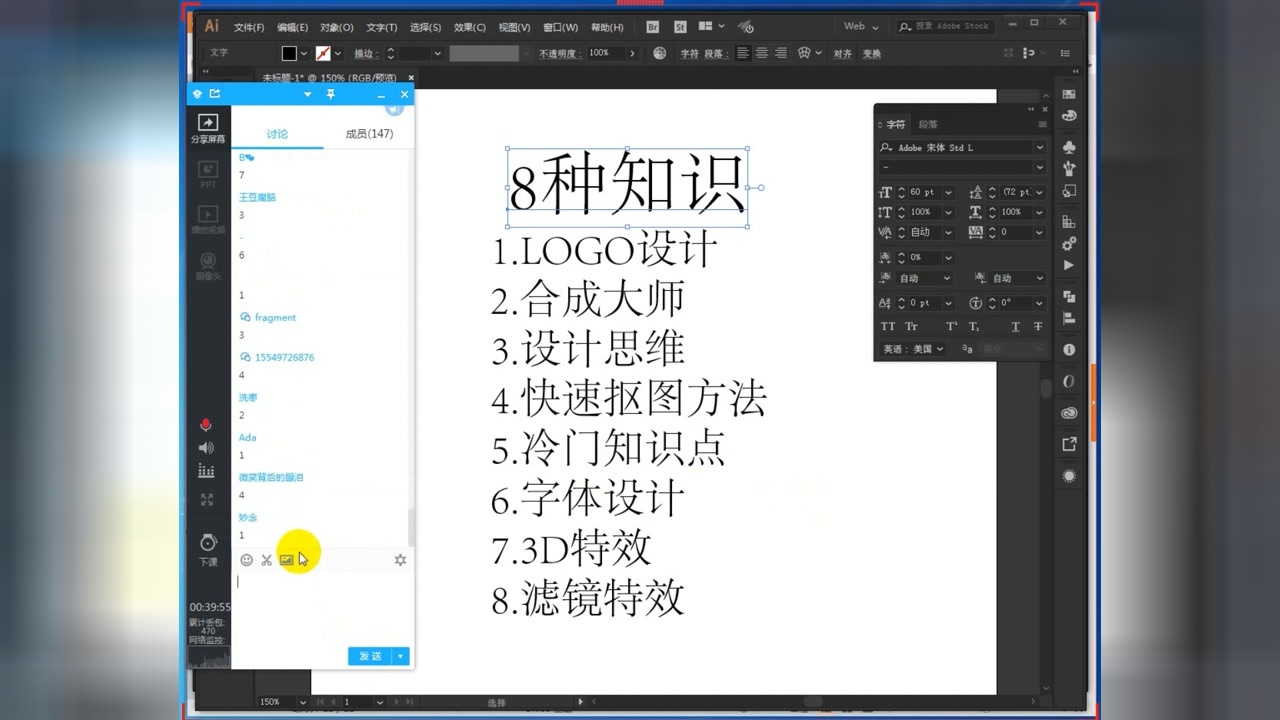The image size is (1280, 720).
Task: Open the font size 60 pt dropdown
Action: pos(948,192)
